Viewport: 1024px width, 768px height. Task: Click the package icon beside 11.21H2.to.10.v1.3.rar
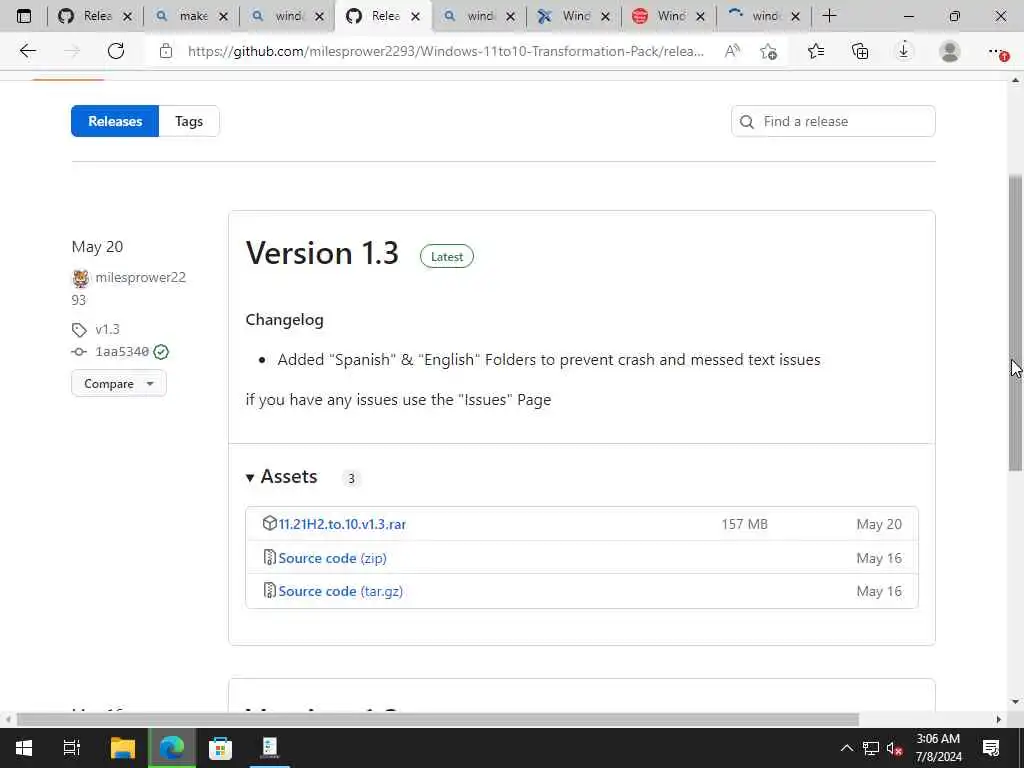click(x=270, y=523)
